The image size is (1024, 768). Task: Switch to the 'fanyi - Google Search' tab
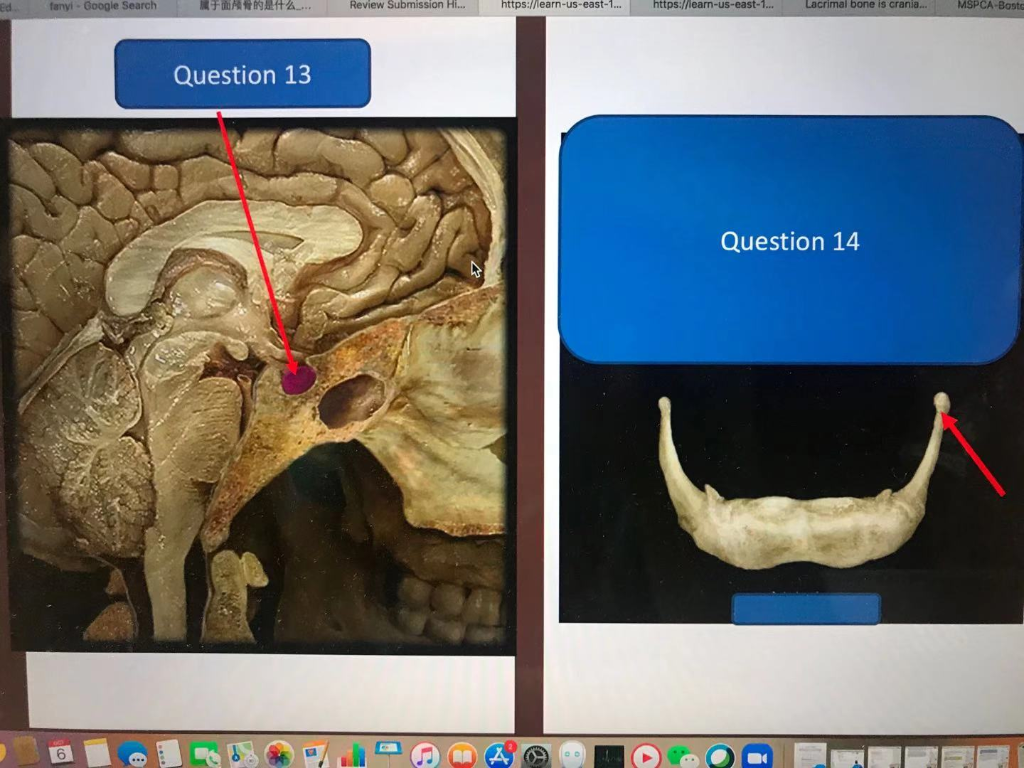click(101, 6)
